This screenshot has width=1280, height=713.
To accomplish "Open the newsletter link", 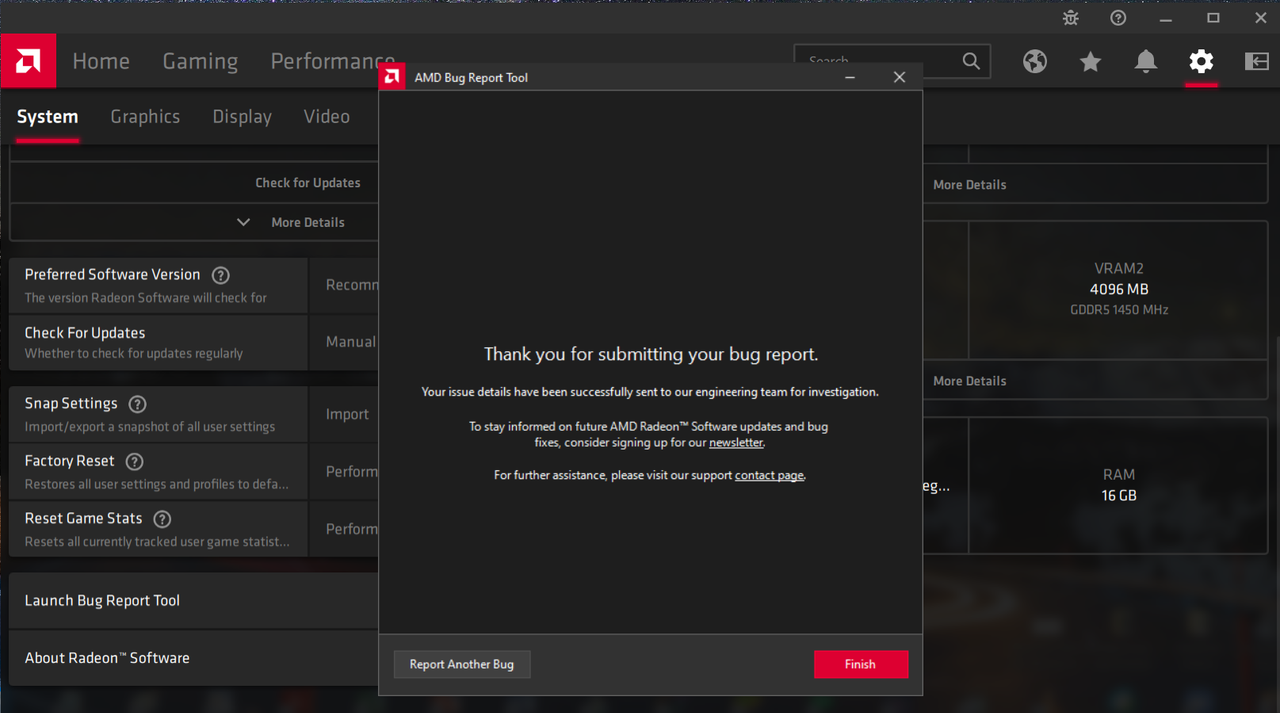I will [736, 442].
